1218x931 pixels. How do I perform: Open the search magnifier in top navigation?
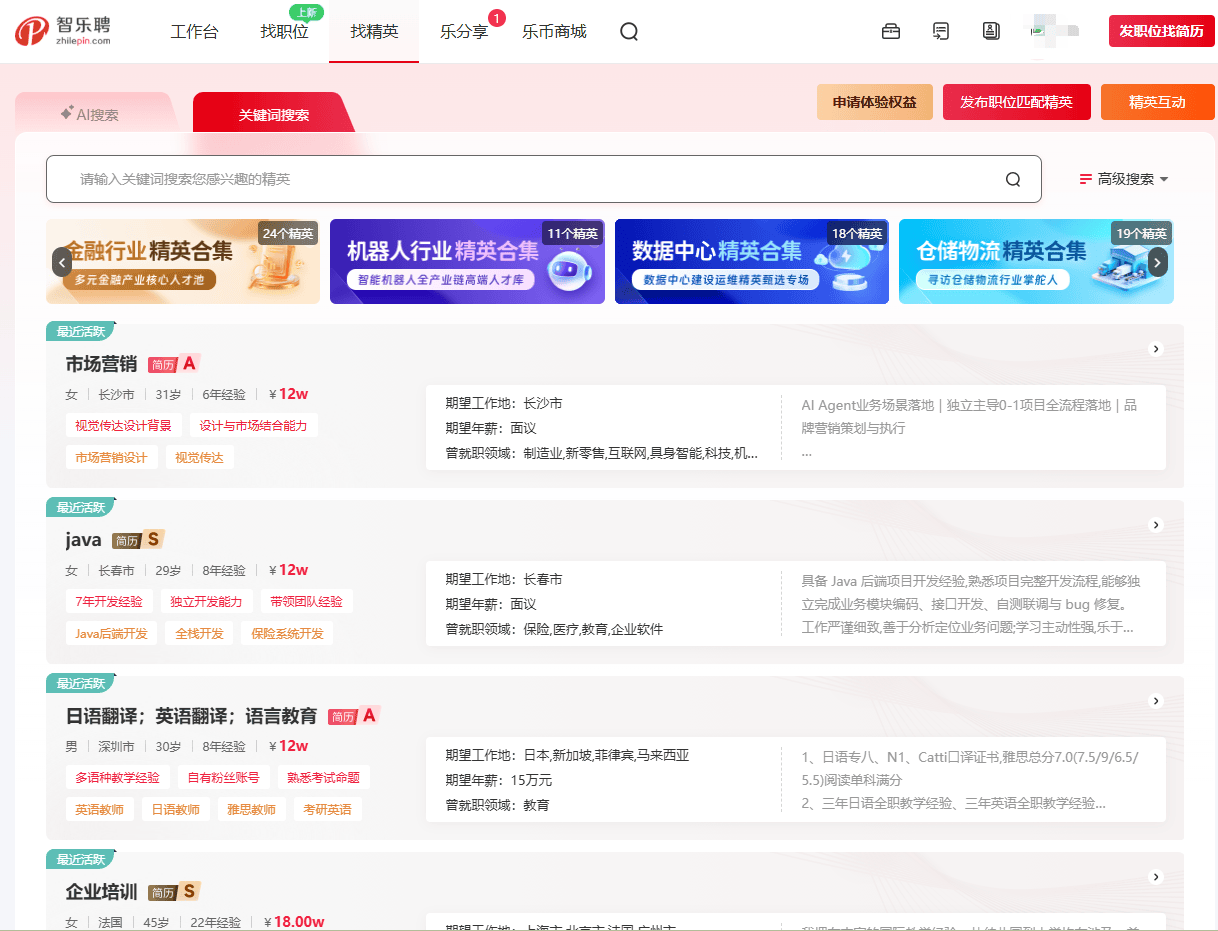point(629,32)
